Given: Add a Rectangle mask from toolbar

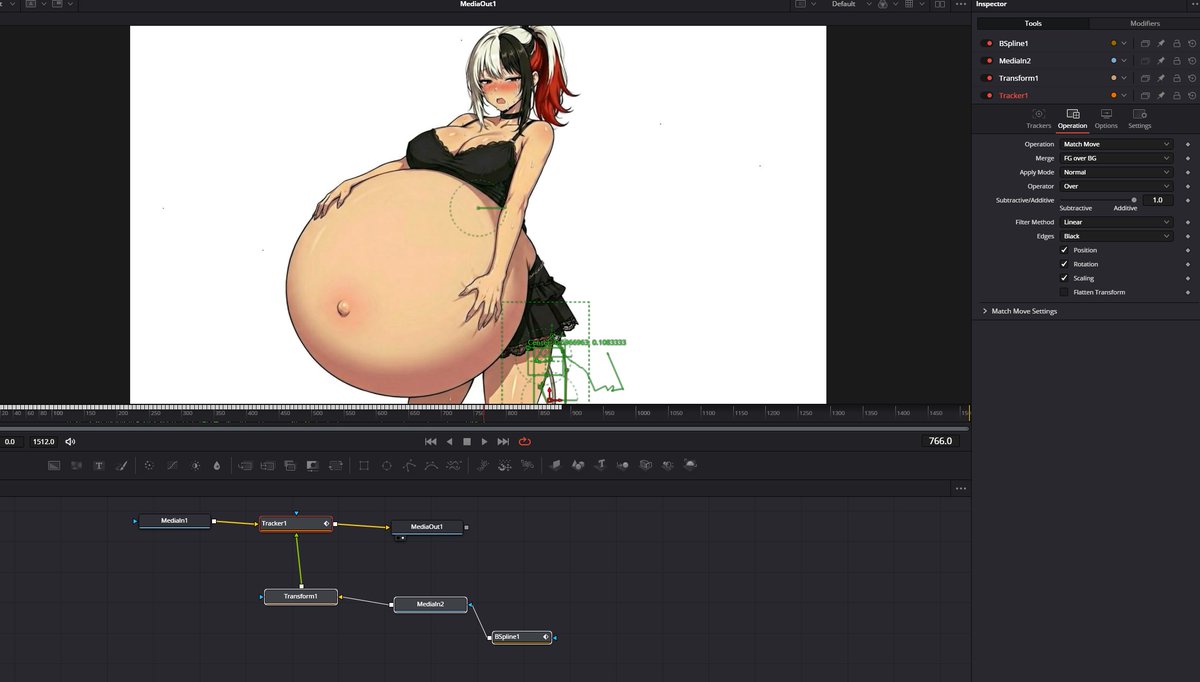Looking at the screenshot, I should coord(363,465).
